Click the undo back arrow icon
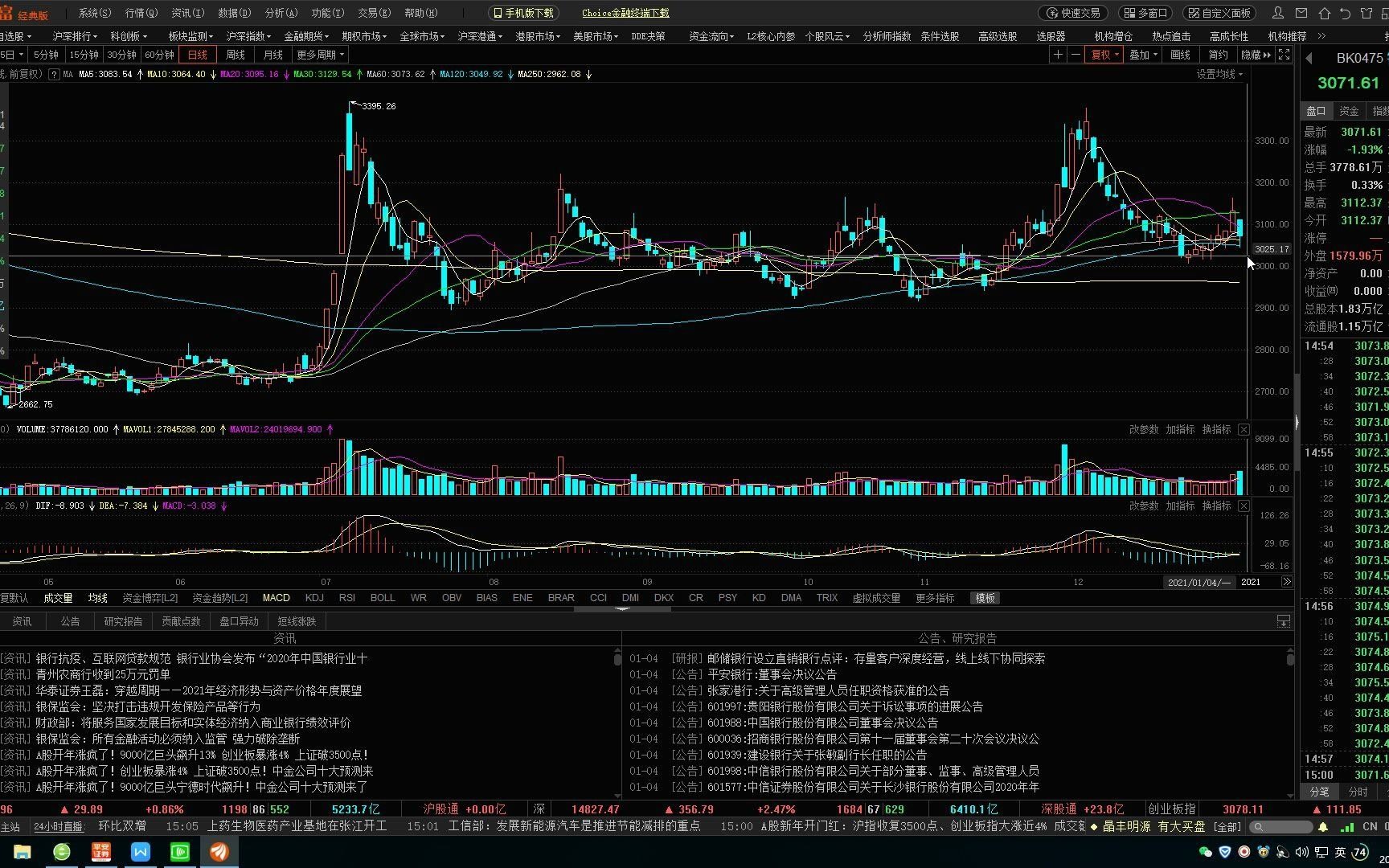Image resolution: width=1389 pixels, height=868 pixels. click(x=1345, y=13)
